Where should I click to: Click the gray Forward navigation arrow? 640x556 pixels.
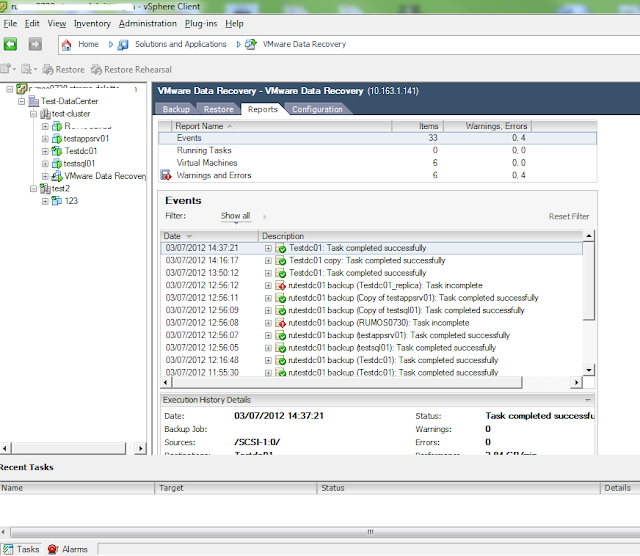click(35, 44)
